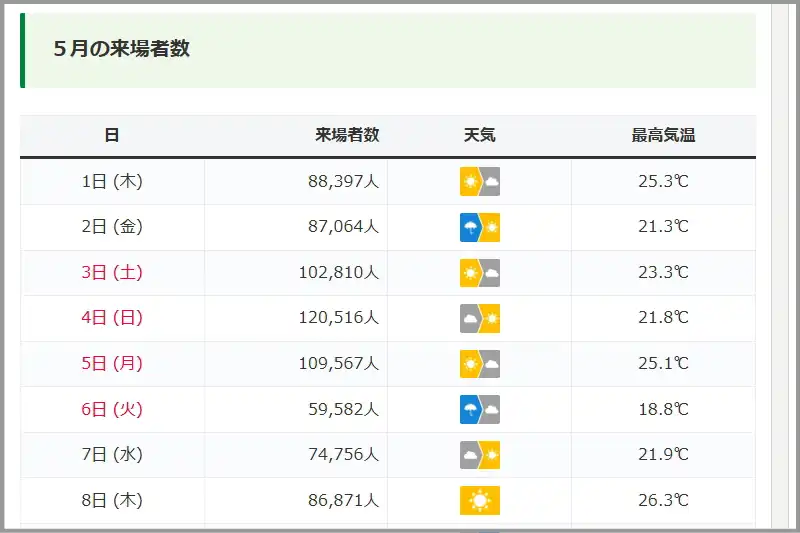Image resolution: width=800 pixels, height=533 pixels.
Task: Click the rain-then-sun weather icon for 2日 (金)
Action: click(480, 227)
